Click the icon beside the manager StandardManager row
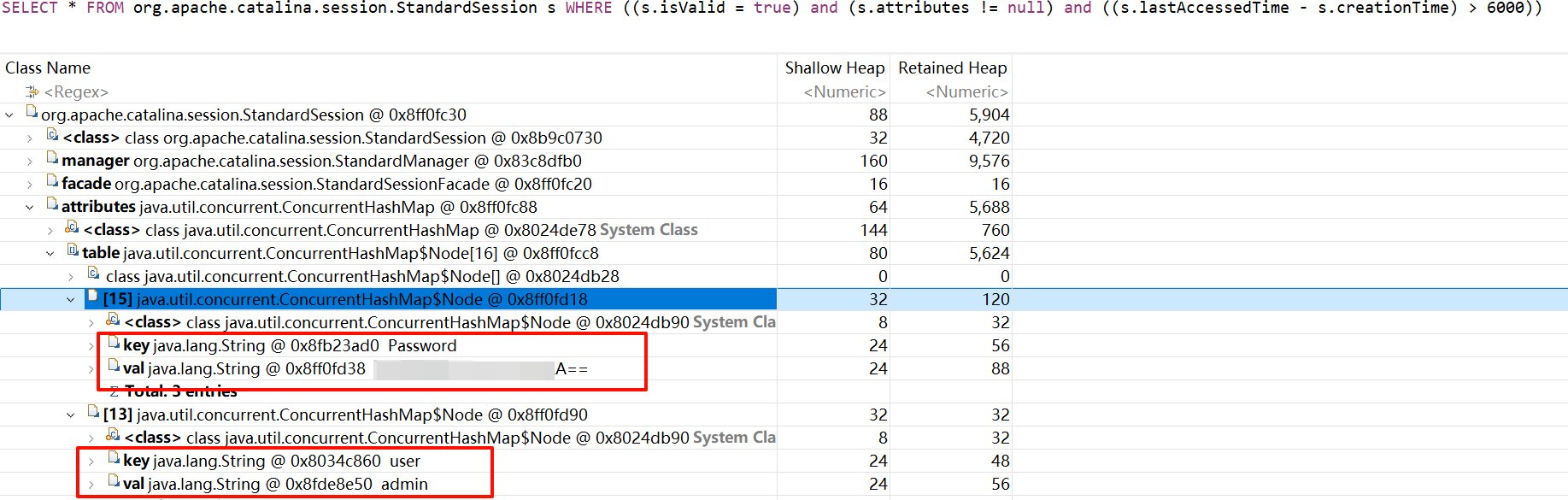The width and height of the screenshot is (1568, 500). (x=52, y=159)
